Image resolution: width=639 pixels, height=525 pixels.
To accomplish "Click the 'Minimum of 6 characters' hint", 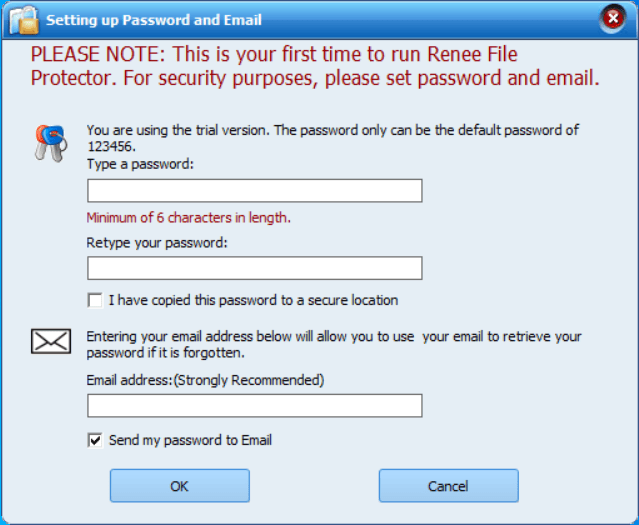I will tap(189, 218).
